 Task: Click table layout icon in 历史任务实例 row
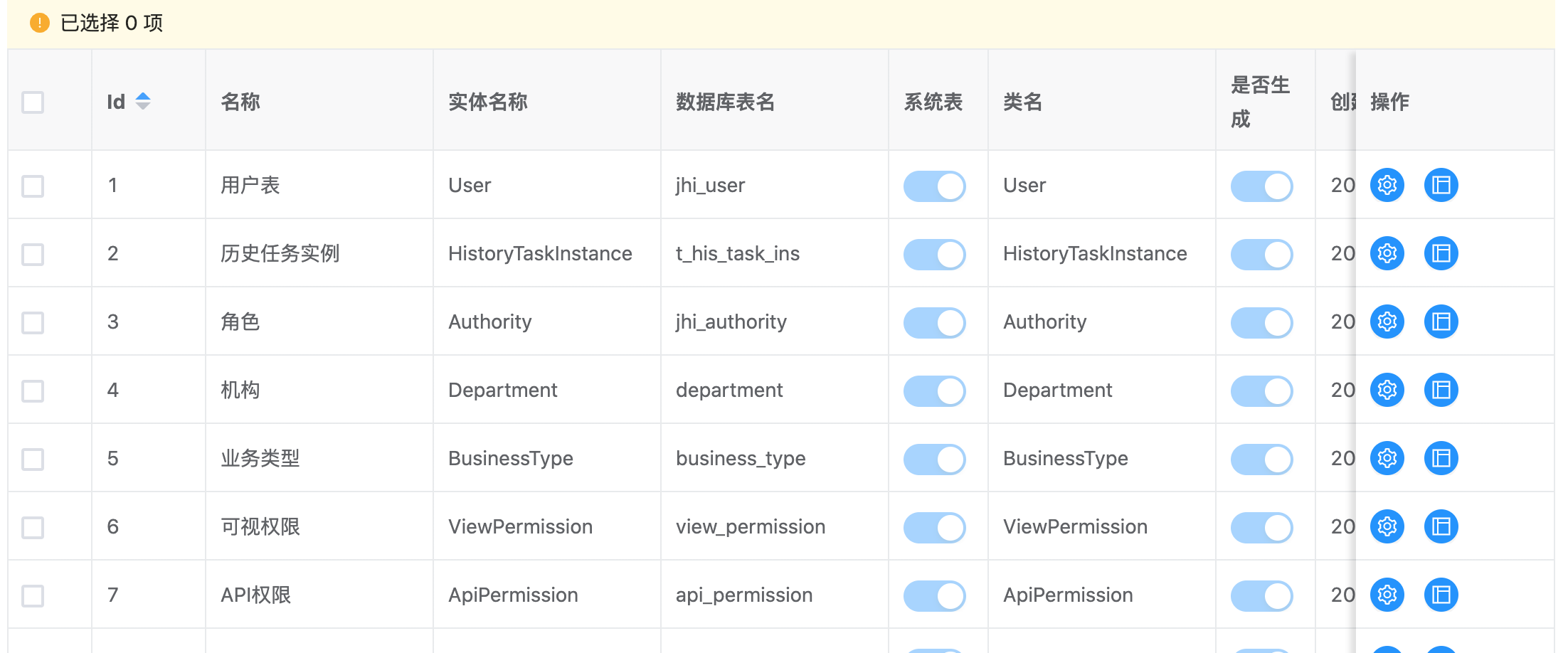pos(1441,253)
